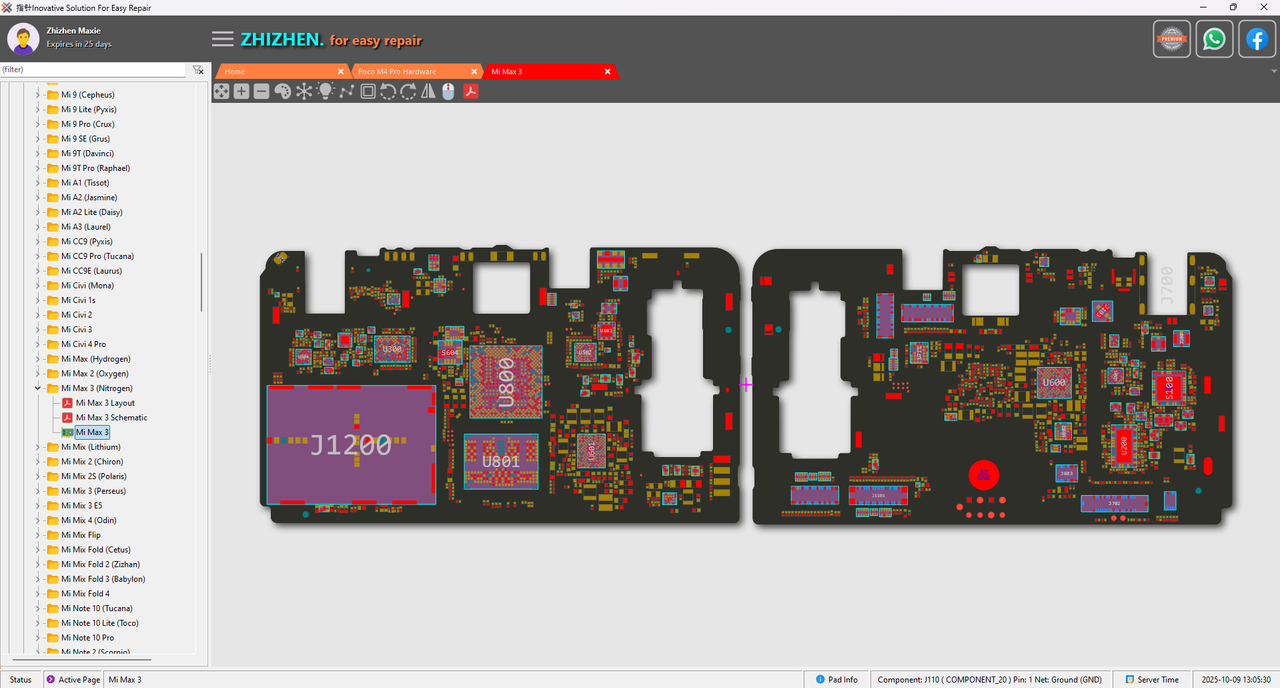Expand the Mi Mix Fold 3 (Babylon) folder
Image resolution: width=1280 pixels, height=688 pixels.
coord(38,579)
